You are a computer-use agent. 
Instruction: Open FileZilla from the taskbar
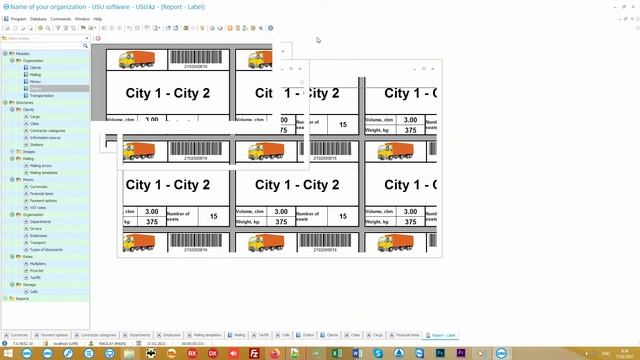(254, 353)
